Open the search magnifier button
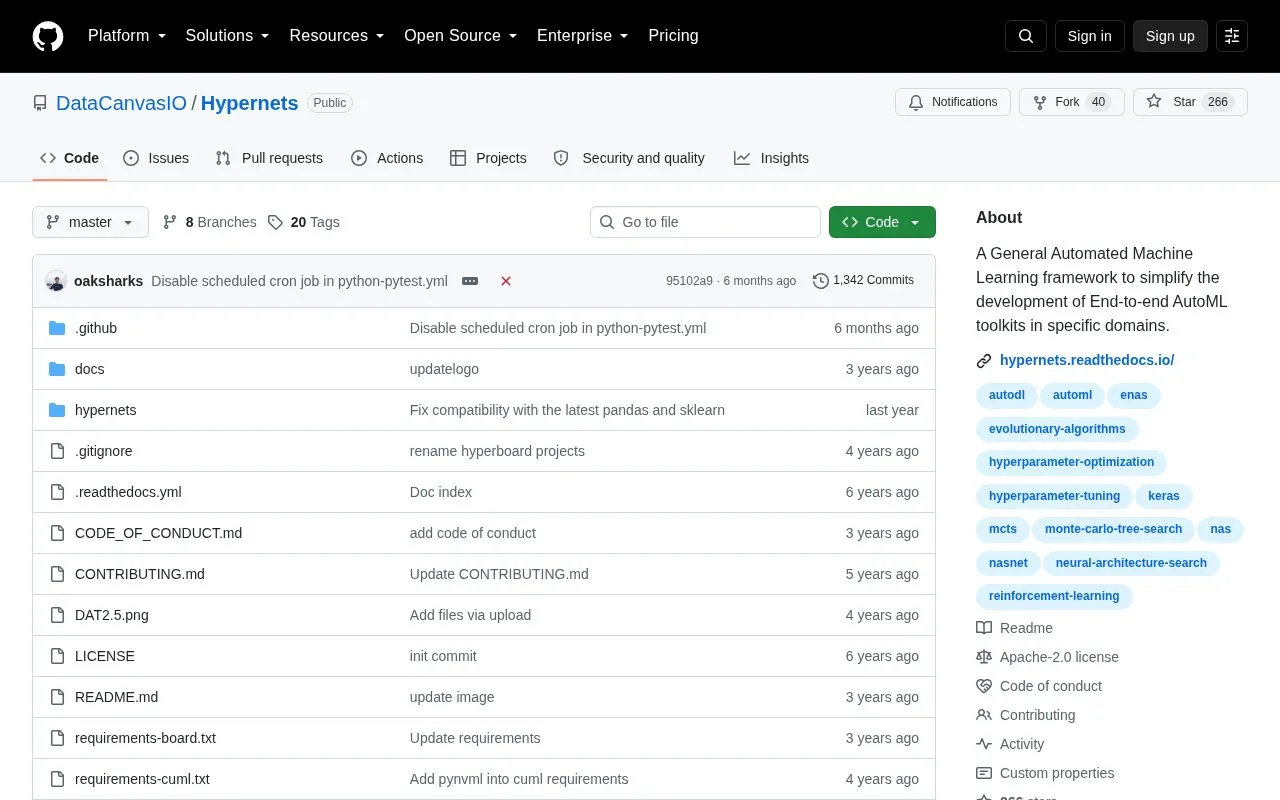The height and width of the screenshot is (800, 1280). (1026, 36)
